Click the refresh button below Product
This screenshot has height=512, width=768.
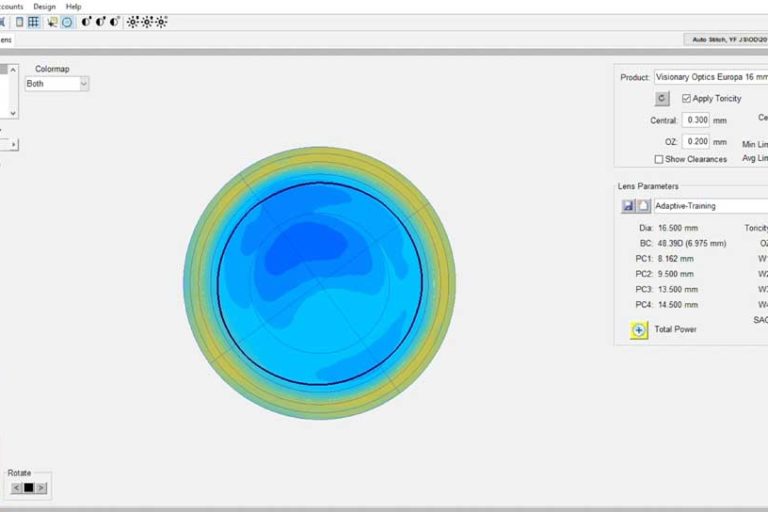pyautogui.click(x=662, y=98)
